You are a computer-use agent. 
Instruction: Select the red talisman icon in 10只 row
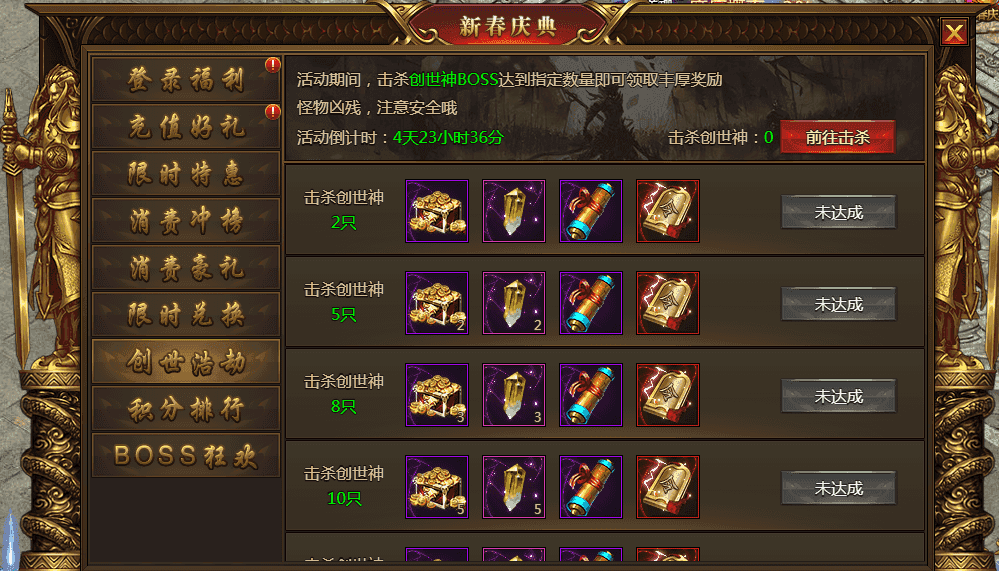pos(668,487)
